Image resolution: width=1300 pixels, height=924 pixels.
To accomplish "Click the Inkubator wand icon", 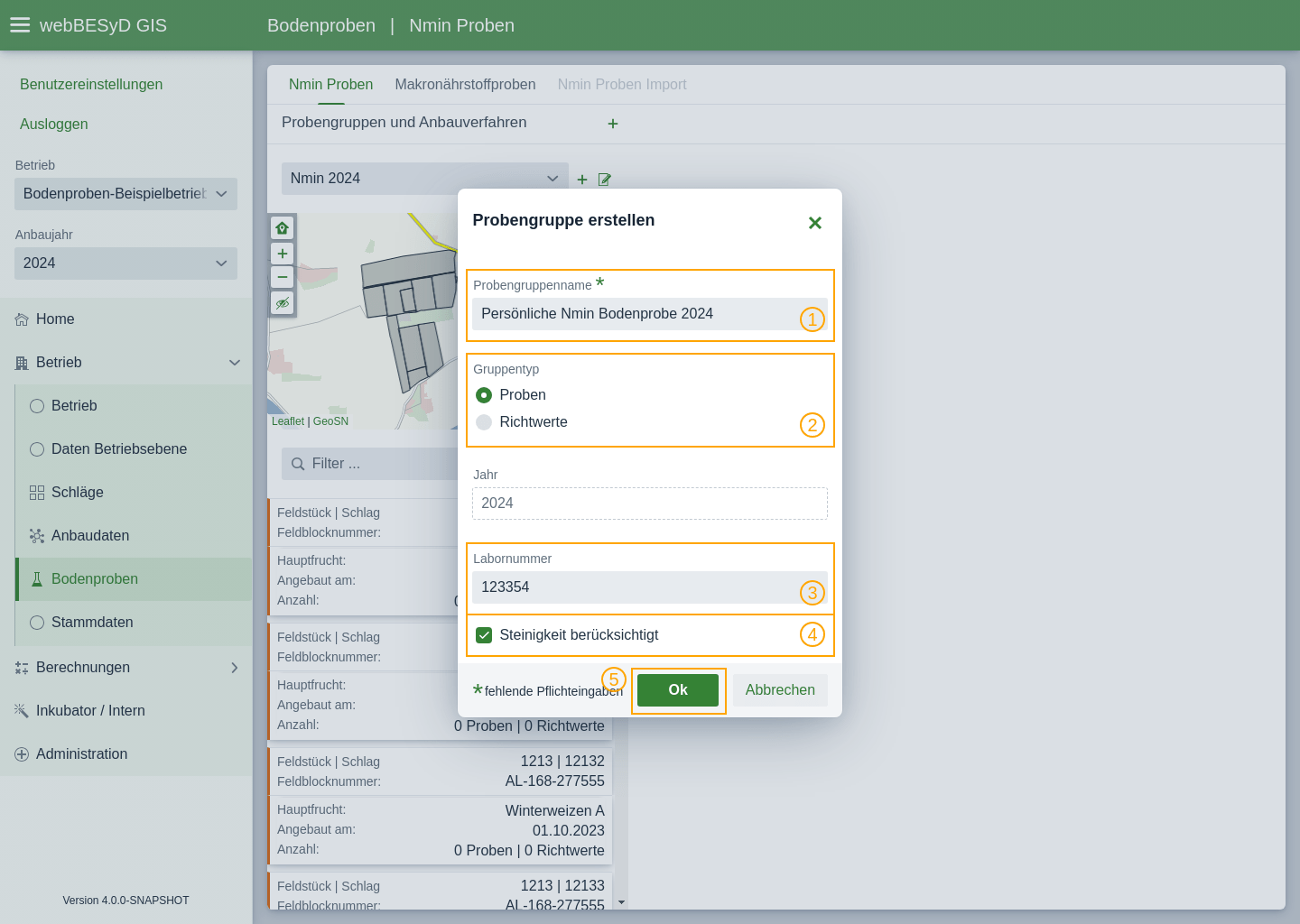I will click(22, 711).
